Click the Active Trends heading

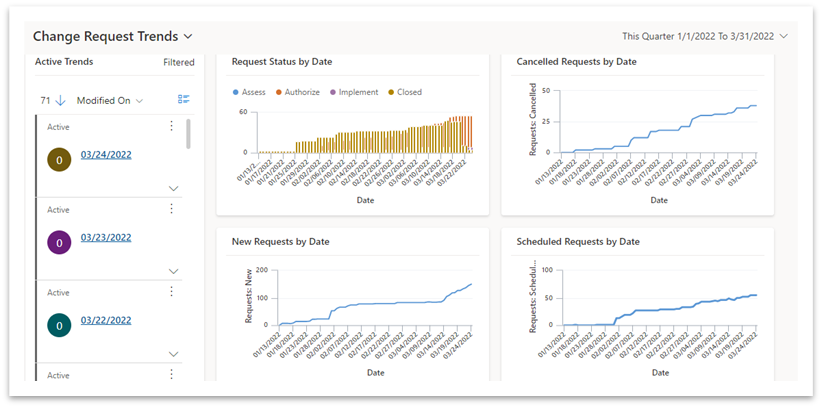click(x=64, y=61)
